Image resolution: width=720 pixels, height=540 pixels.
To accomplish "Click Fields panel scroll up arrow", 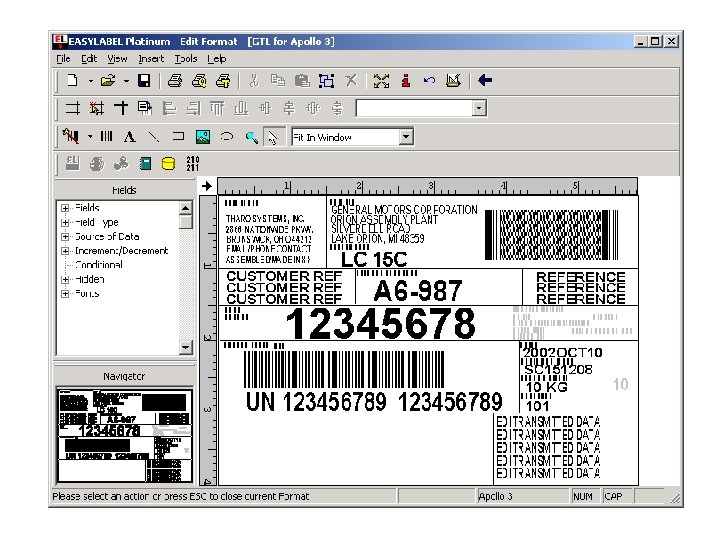I will point(185,208).
